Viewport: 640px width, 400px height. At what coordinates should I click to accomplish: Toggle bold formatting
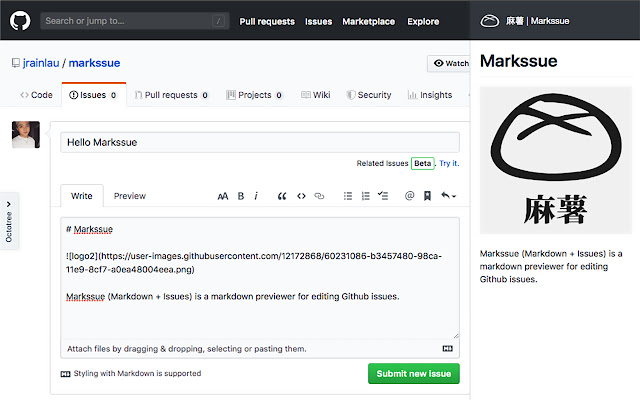pos(241,196)
